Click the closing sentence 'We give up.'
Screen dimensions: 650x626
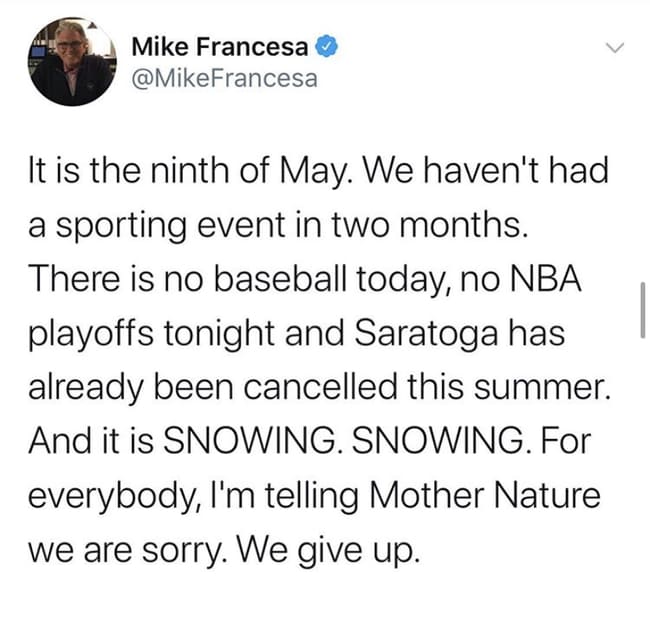[326, 551]
